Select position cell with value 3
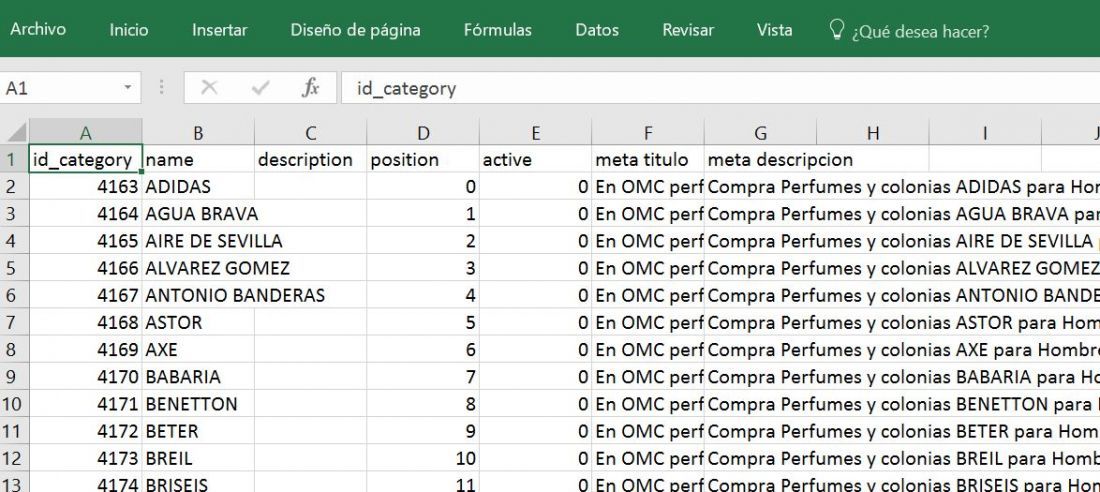 coord(423,268)
